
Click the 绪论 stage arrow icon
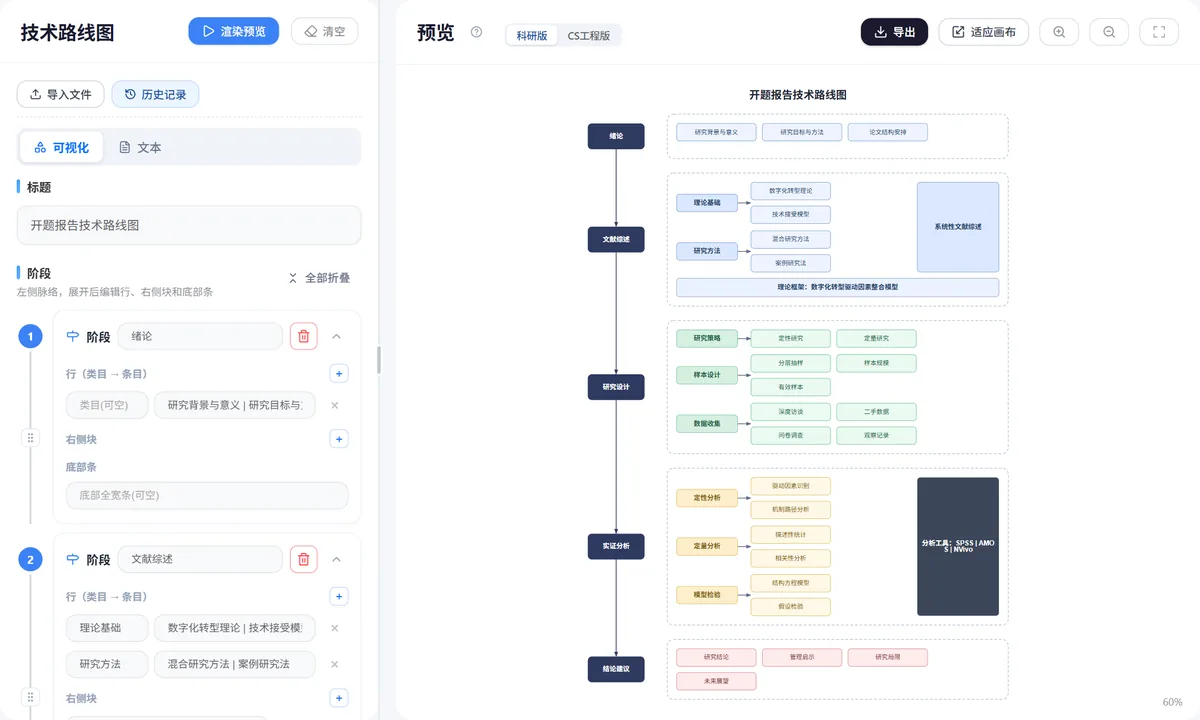pyautogui.click(x=72, y=336)
